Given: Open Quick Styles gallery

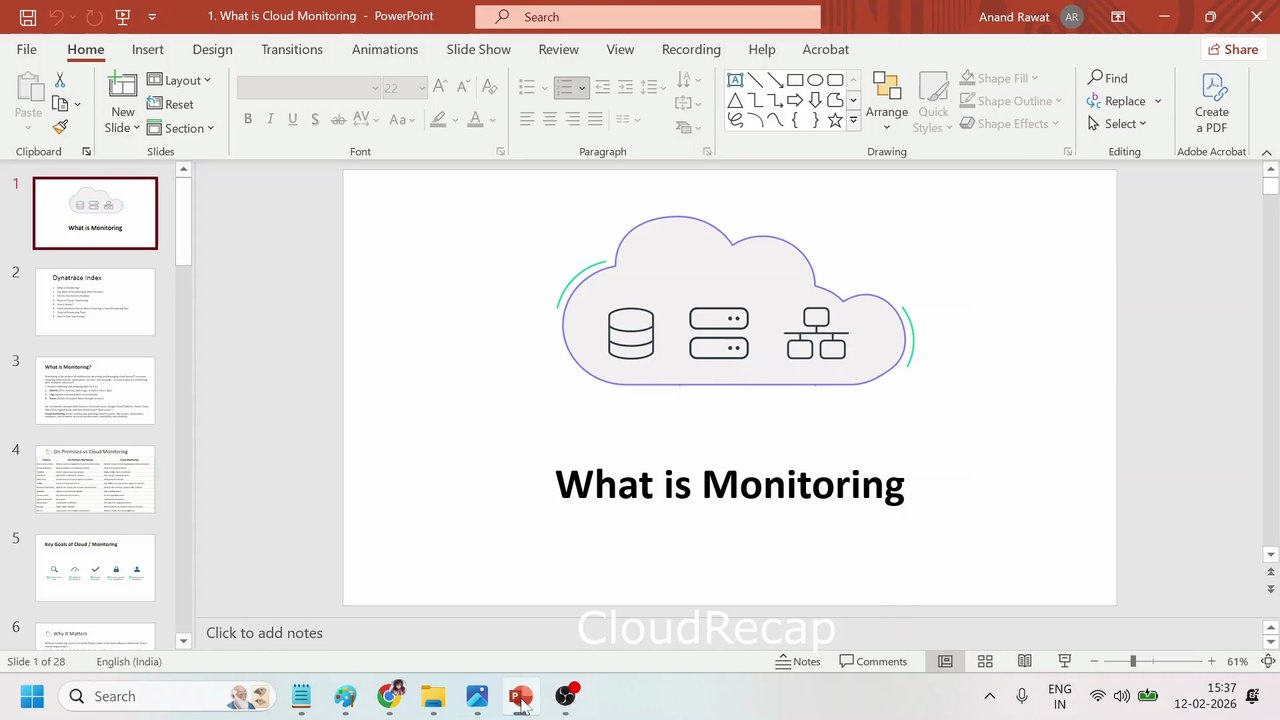Looking at the screenshot, I should click(x=933, y=101).
